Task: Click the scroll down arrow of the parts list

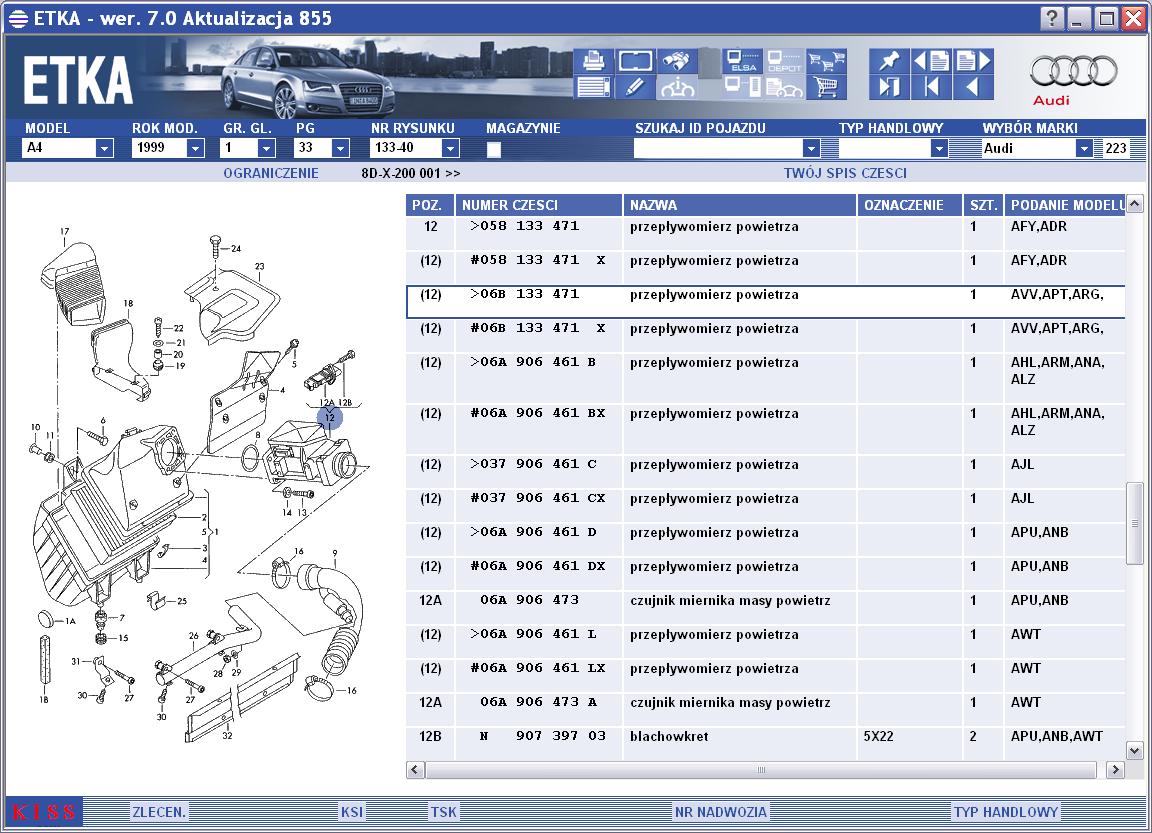Action: [1134, 751]
